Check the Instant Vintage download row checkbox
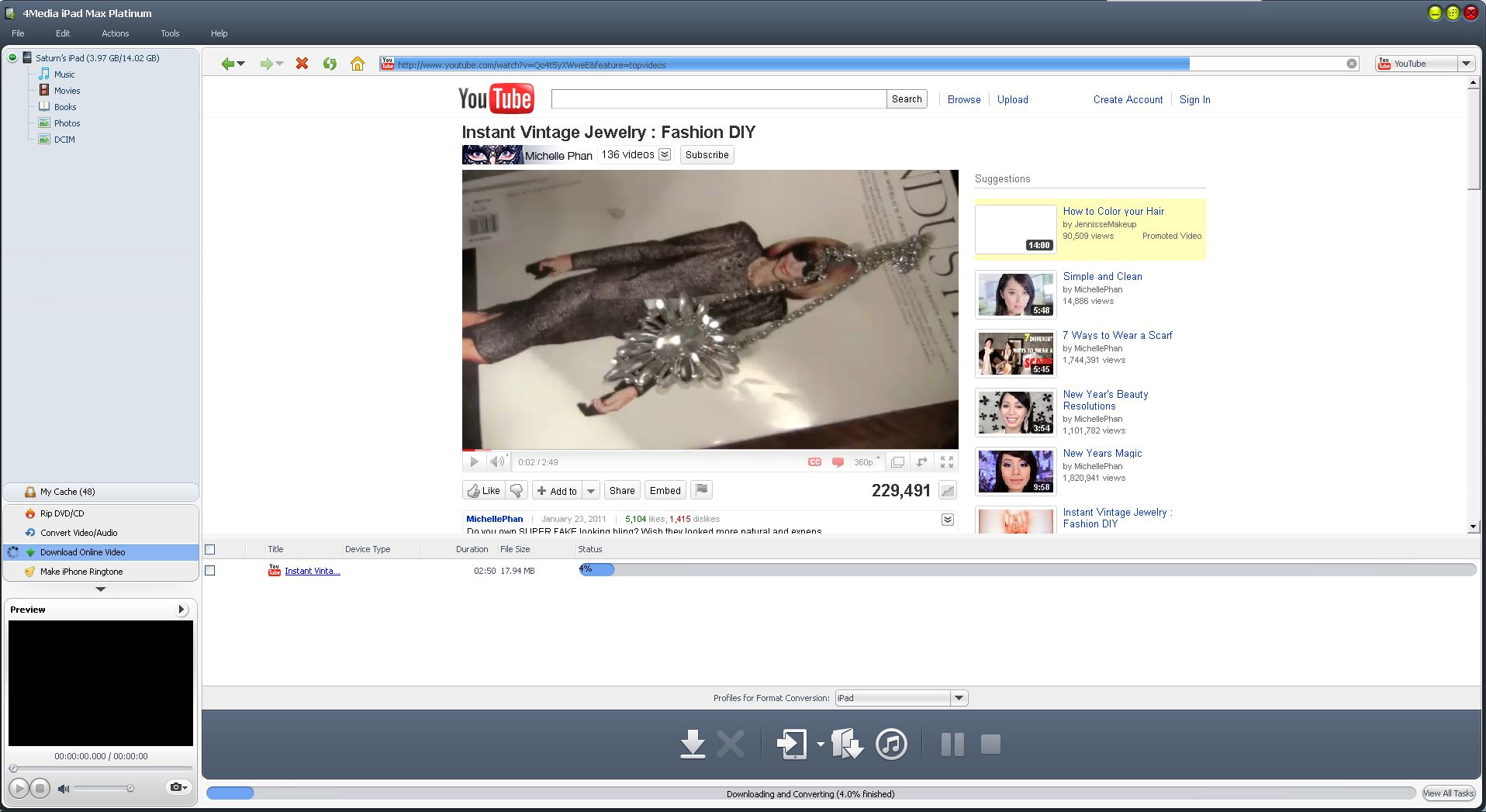 tap(209, 571)
